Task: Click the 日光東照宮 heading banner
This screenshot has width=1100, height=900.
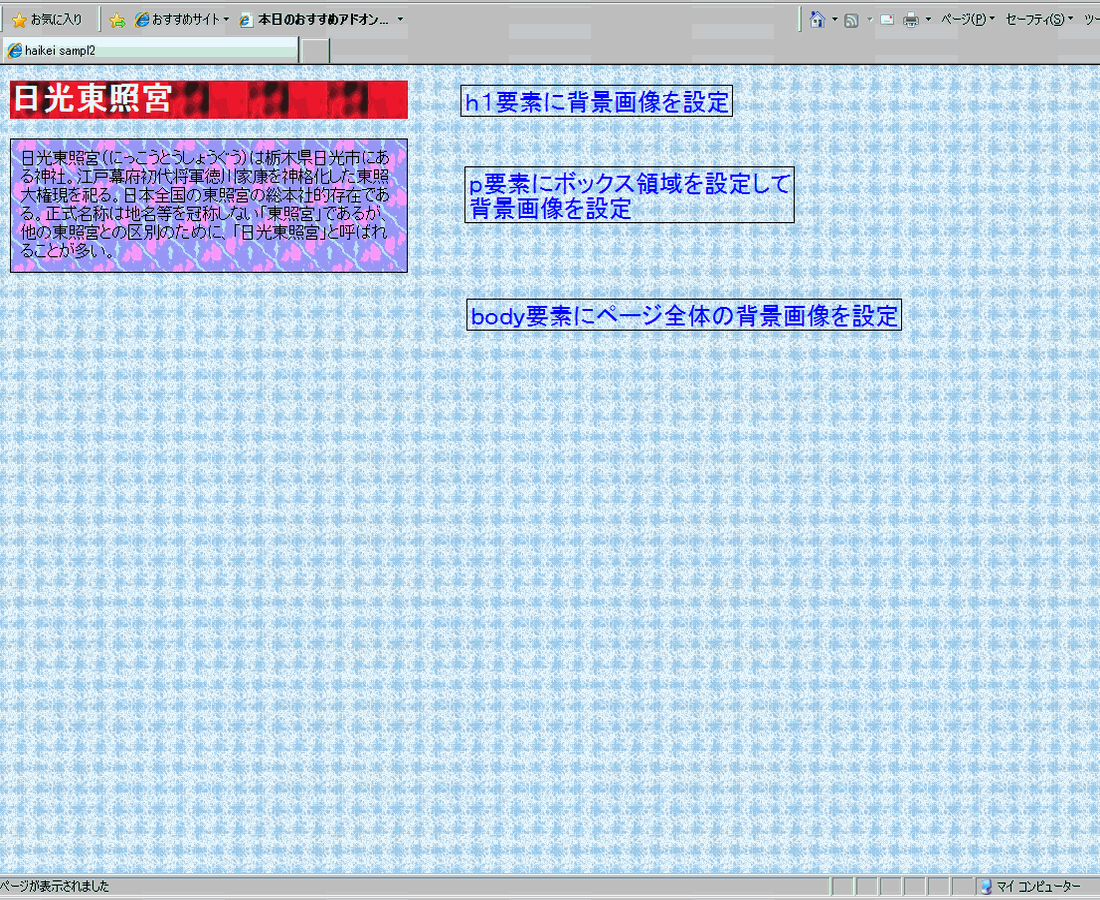Action: pos(208,100)
